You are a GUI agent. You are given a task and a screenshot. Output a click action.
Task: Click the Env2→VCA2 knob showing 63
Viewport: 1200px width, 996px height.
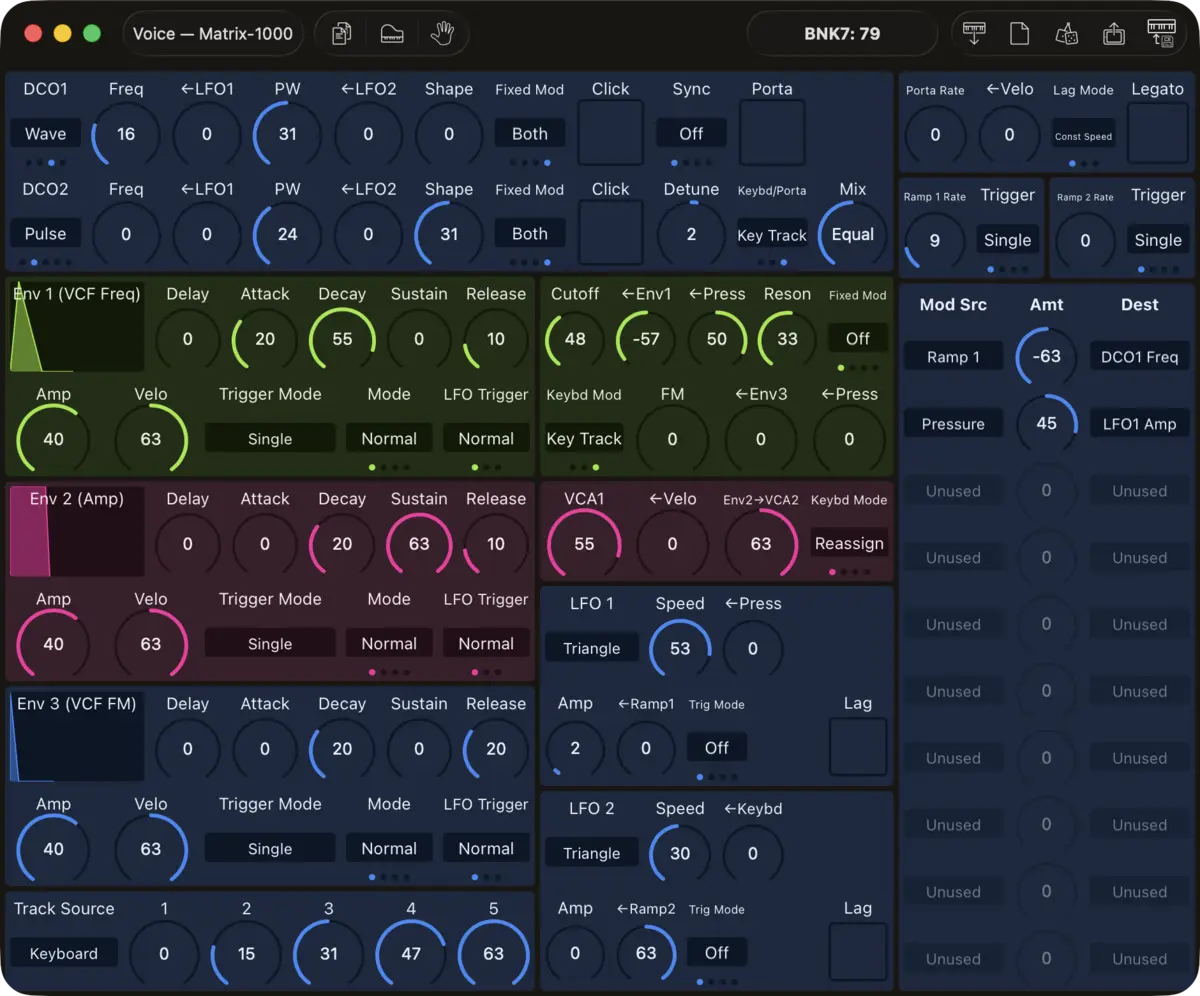(x=761, y=544)
